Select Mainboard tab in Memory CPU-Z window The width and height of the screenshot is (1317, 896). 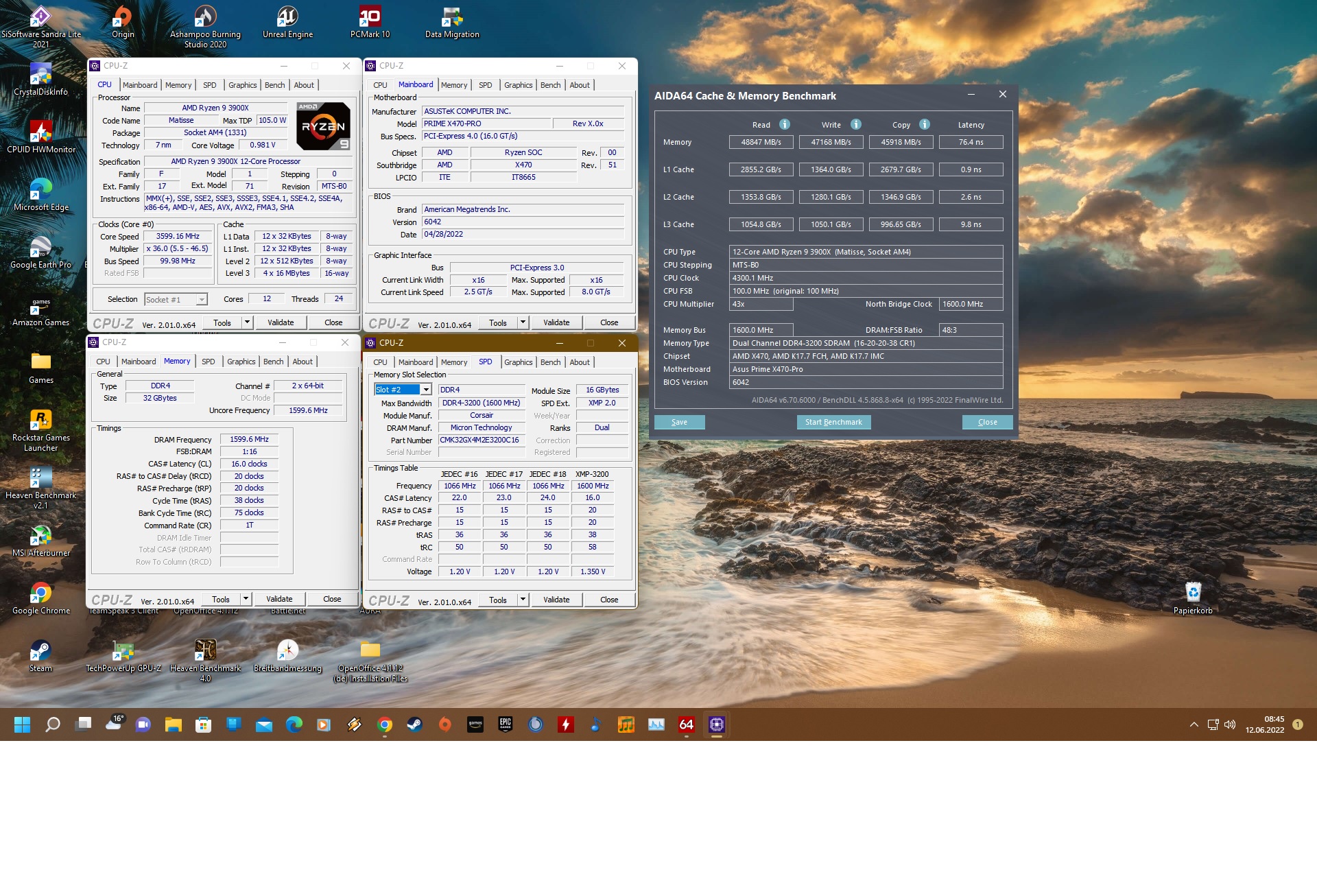pyautogui.click(x=139, y=362)
